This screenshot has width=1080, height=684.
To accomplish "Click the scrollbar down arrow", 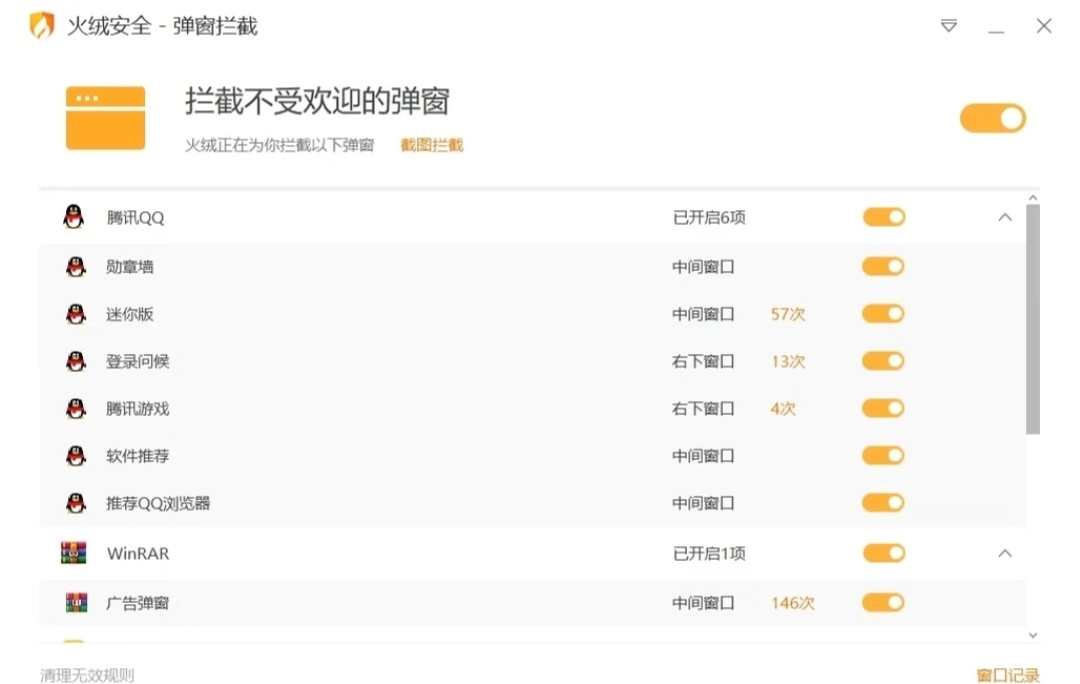I will 1032,635.
